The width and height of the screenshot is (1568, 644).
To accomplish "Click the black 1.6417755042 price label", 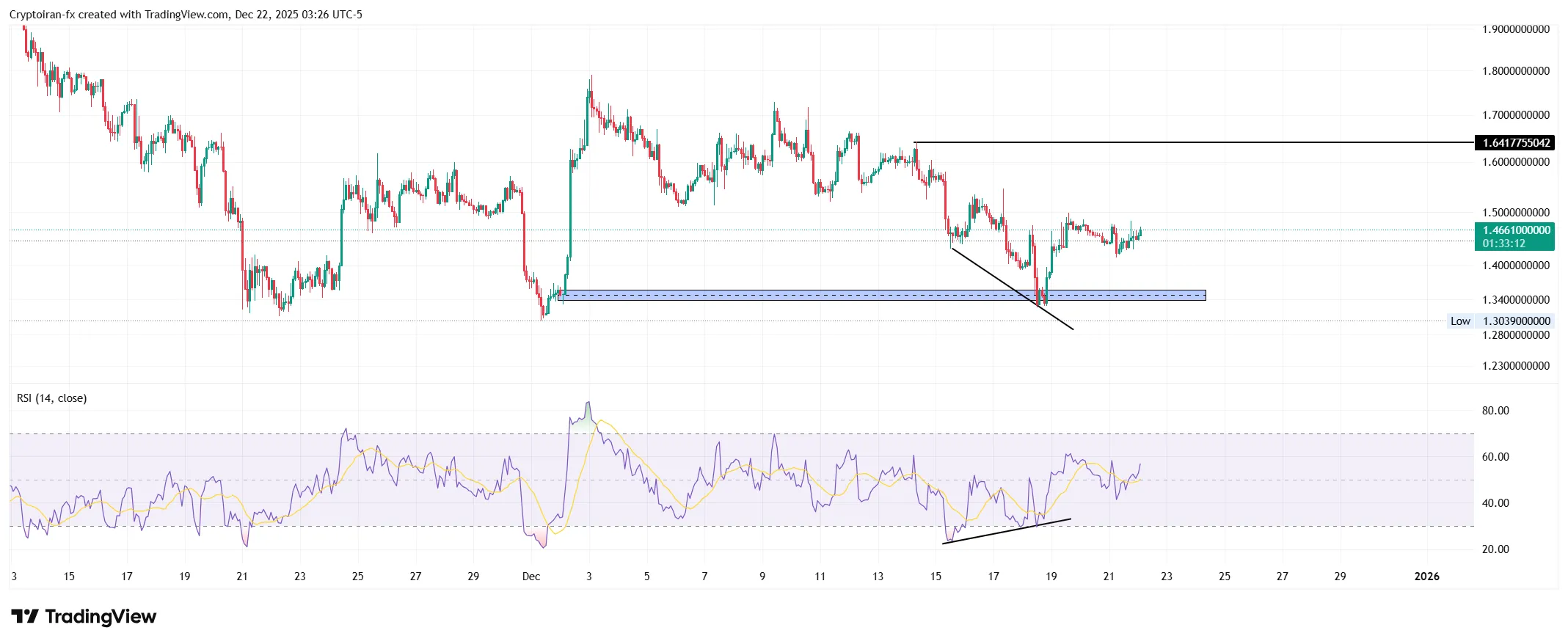I will pos(1516,143).
